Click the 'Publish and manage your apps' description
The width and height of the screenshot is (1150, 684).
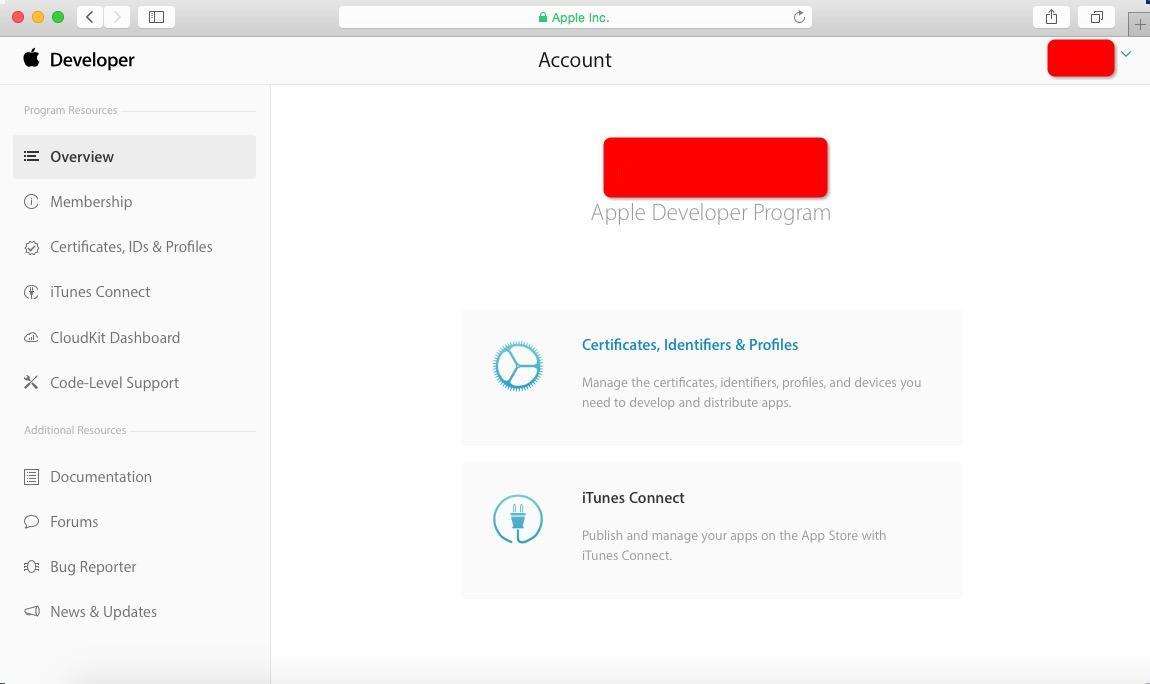click(734, 545)
